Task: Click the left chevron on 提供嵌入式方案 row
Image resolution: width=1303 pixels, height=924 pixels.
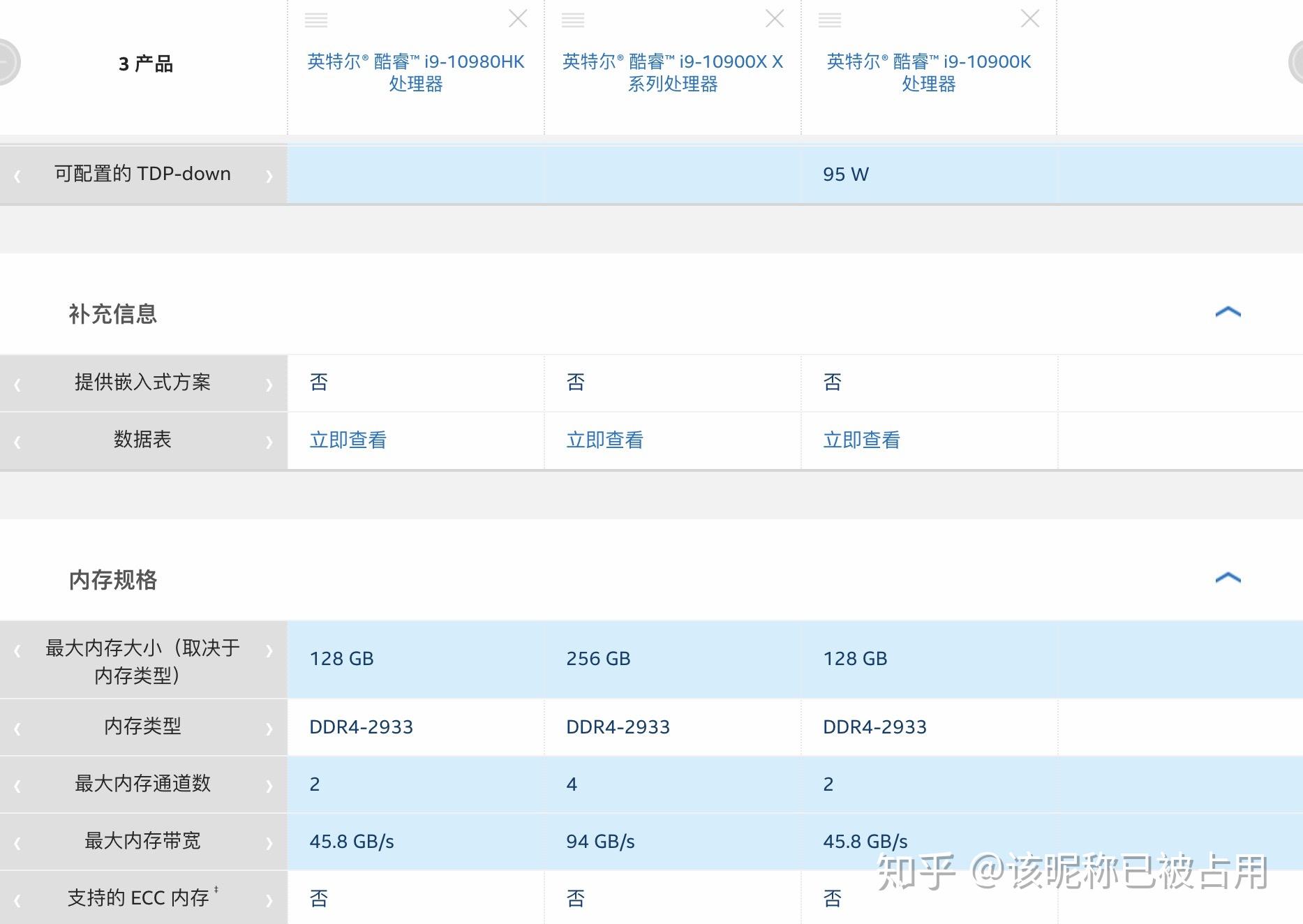Action: click(x=15, y=382)
